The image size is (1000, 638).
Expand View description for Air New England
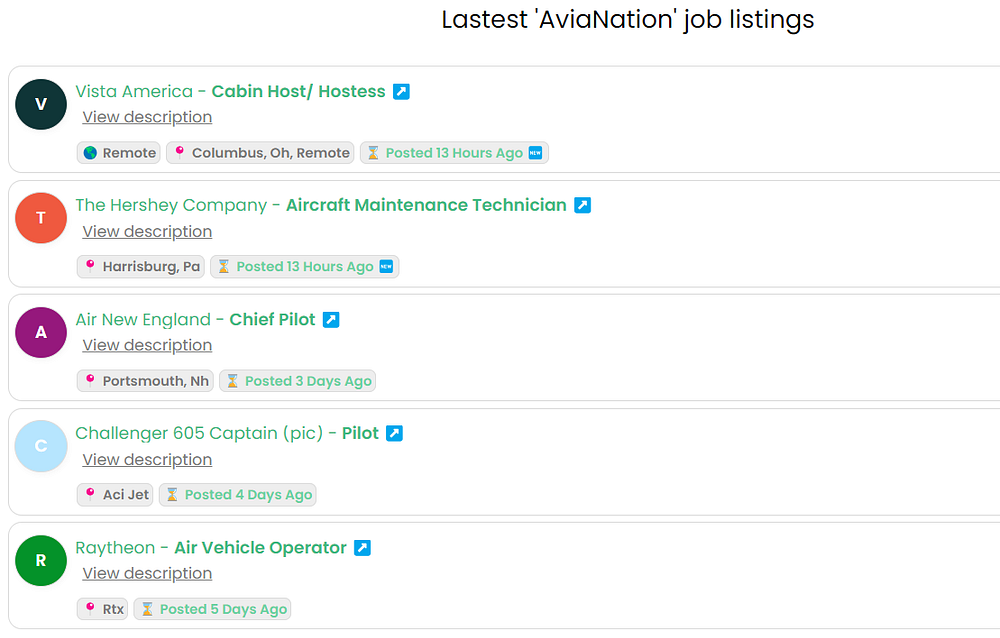click(x=147, y=345)
